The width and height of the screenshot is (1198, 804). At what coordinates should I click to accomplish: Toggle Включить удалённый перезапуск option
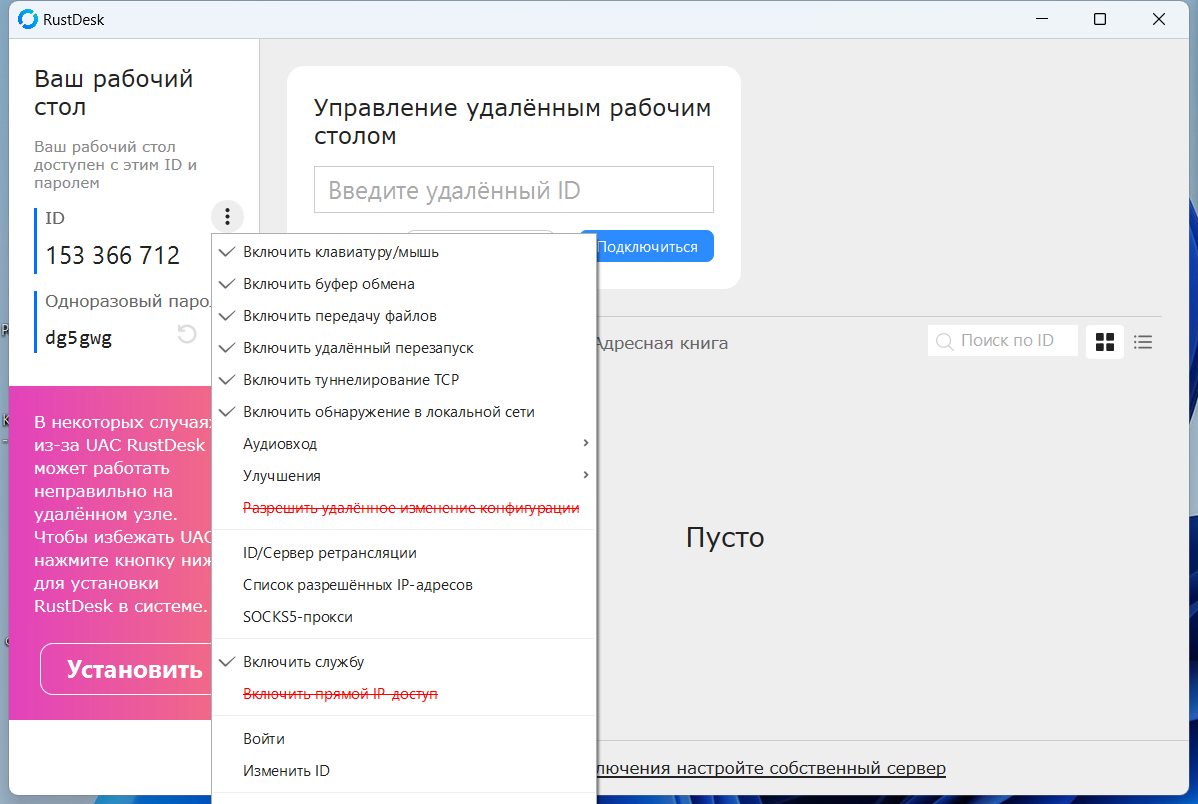[403, 348]
